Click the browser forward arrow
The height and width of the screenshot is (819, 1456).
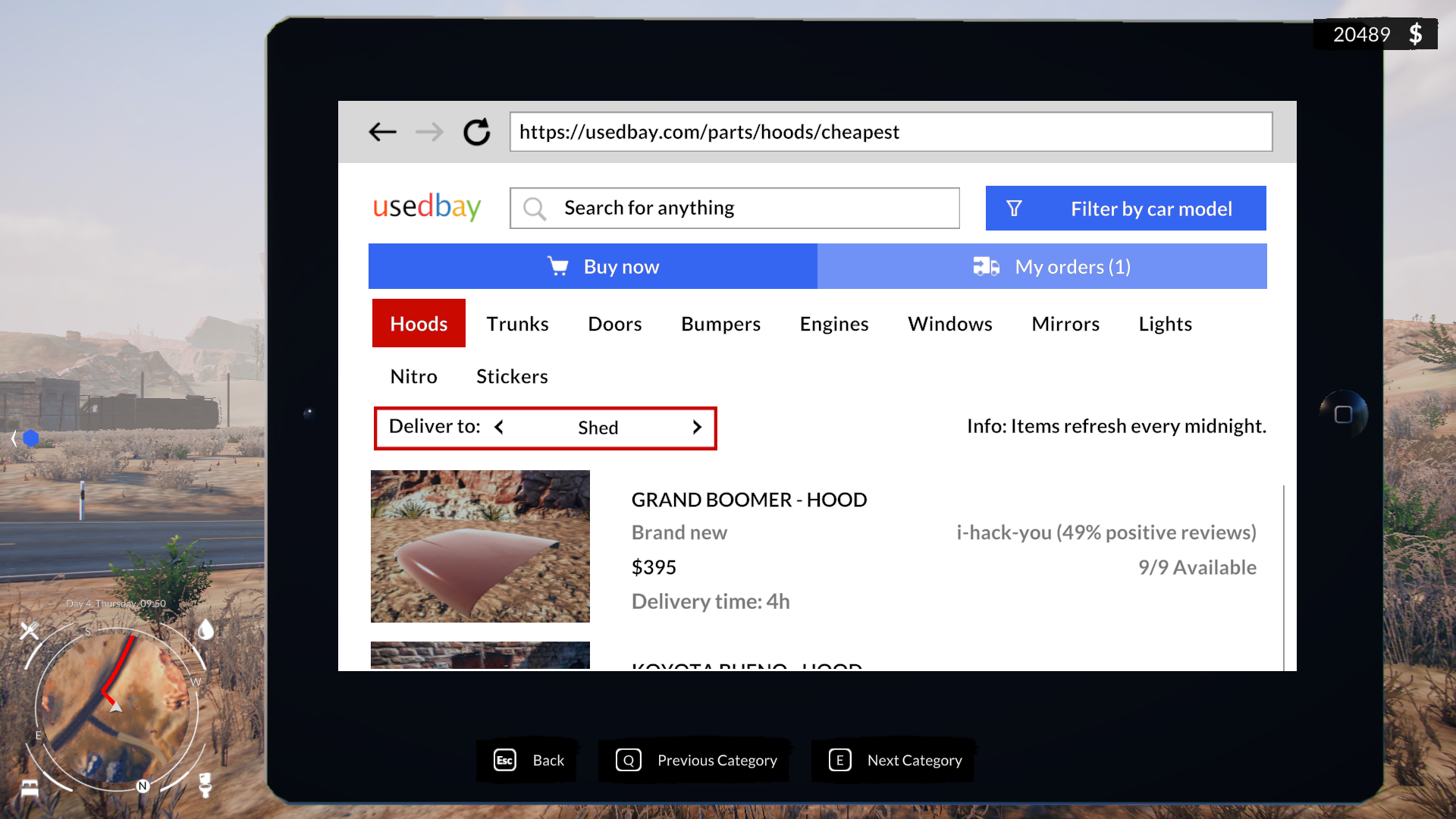tap(429, 132)
